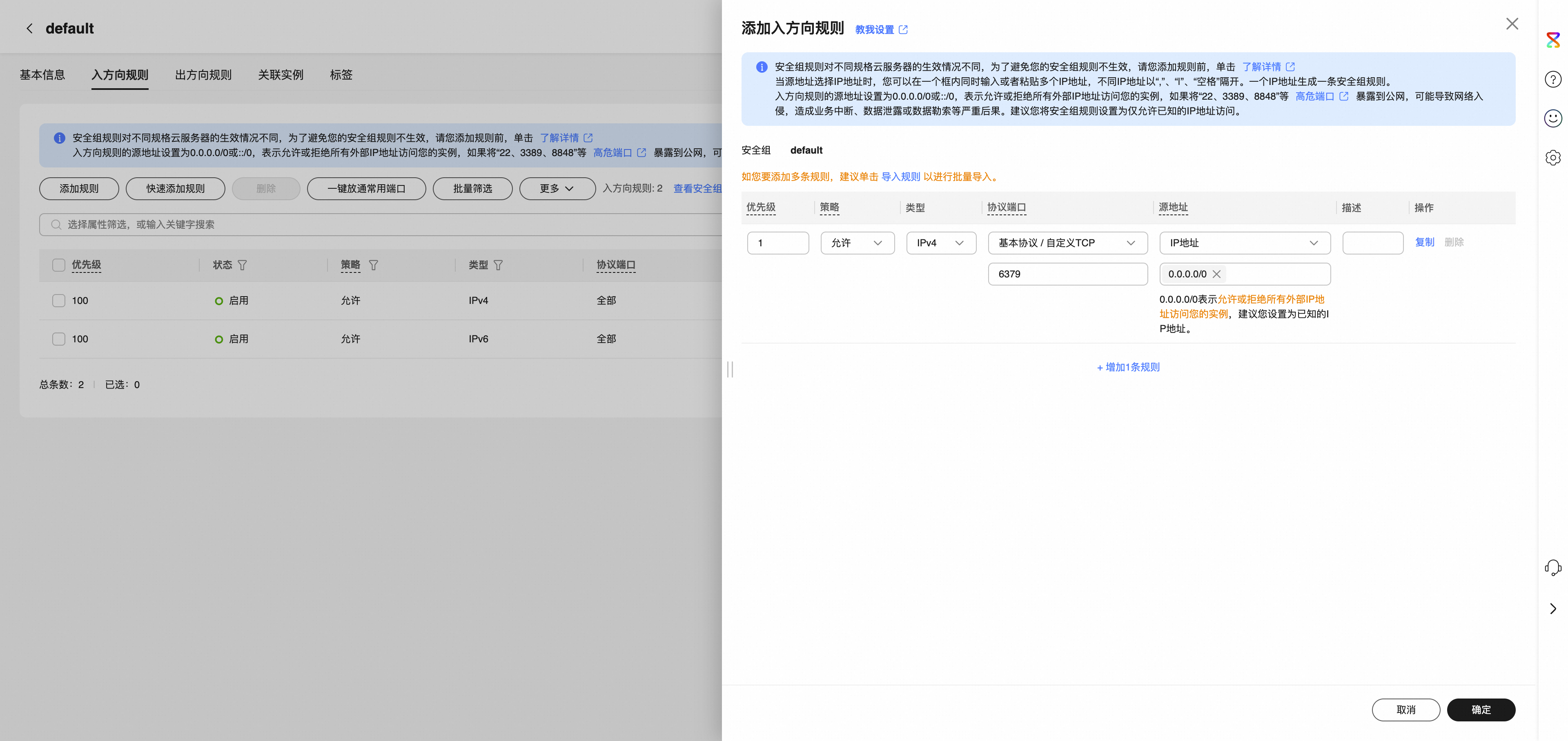Click the headset support icon
The image size is (1568, 741).
coord(1553,567)
